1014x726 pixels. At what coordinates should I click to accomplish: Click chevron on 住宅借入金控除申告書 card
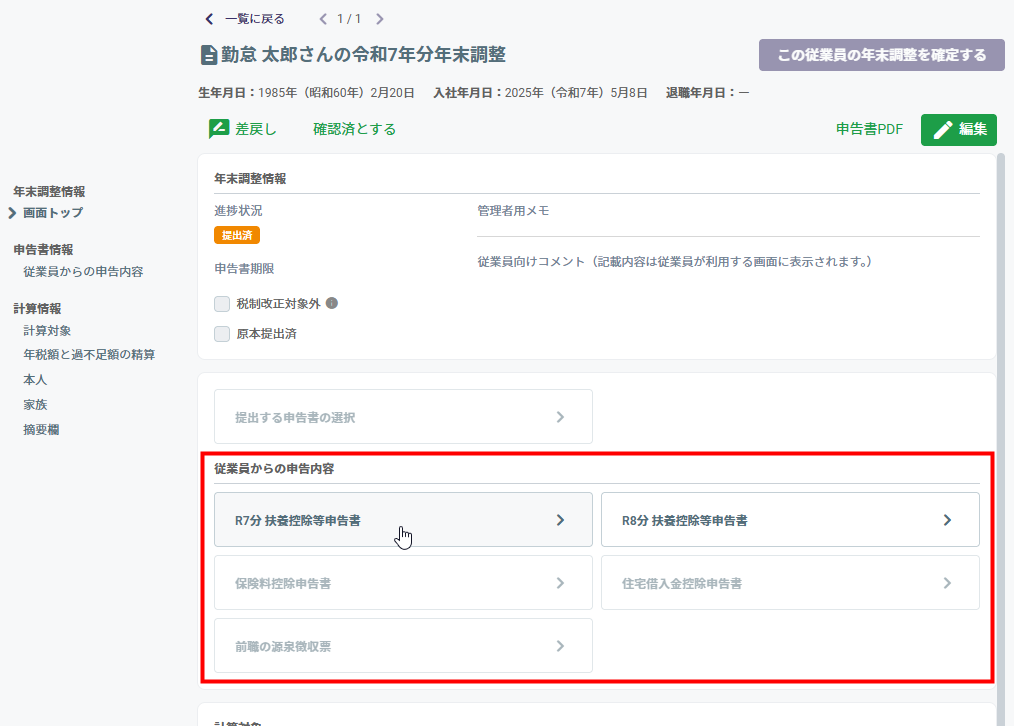[x=947, y=583]
